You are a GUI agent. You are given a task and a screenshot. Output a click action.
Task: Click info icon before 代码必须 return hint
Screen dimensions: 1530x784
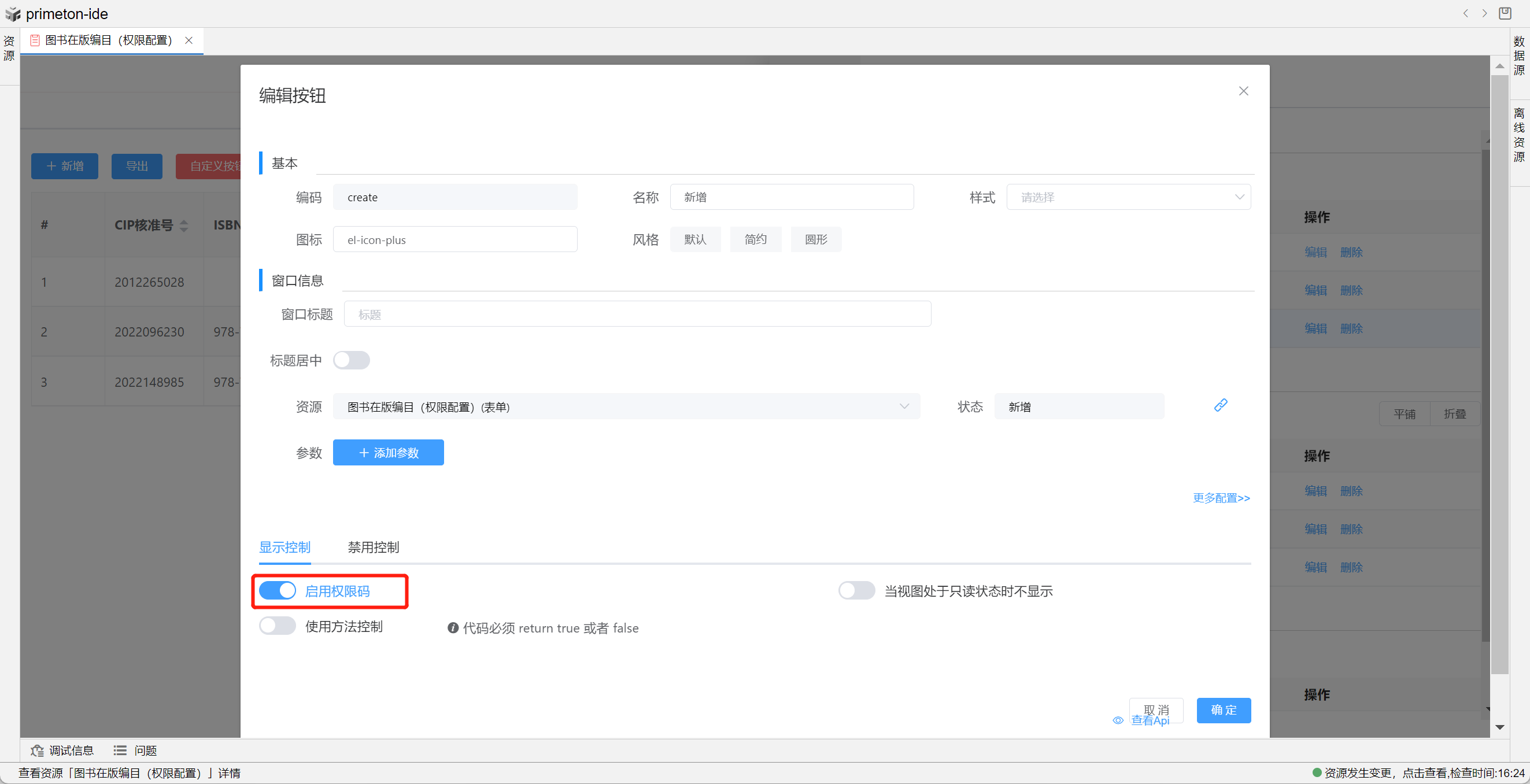(453, 628)
